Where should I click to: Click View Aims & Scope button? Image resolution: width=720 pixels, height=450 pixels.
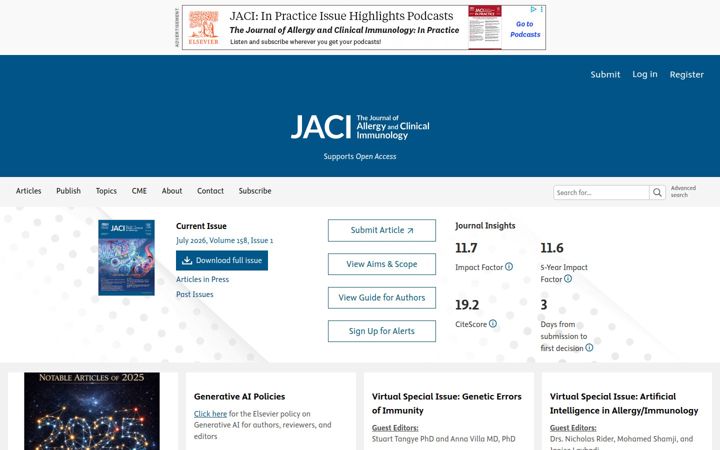click(x=382, y=264)
